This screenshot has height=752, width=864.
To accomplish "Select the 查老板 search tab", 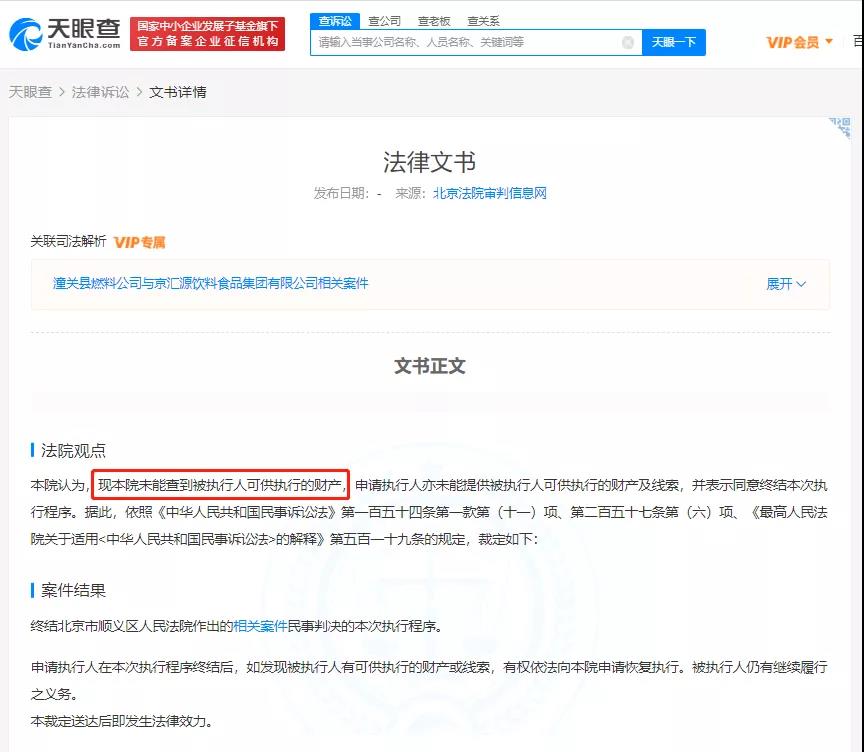I will 434,21.
